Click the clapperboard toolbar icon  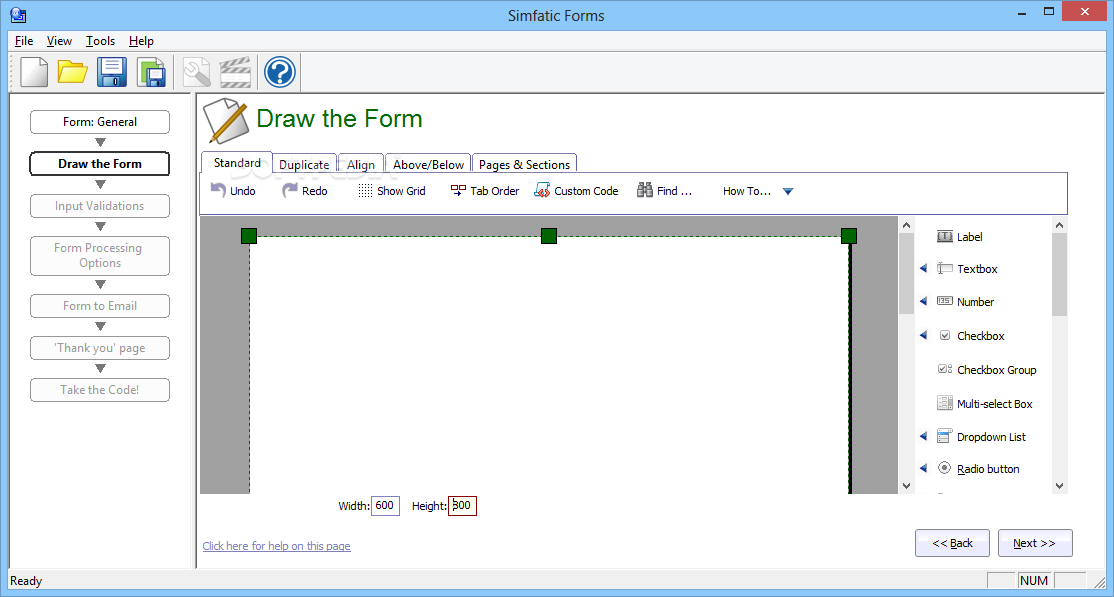pyautogui.click(x=235, y=72)
